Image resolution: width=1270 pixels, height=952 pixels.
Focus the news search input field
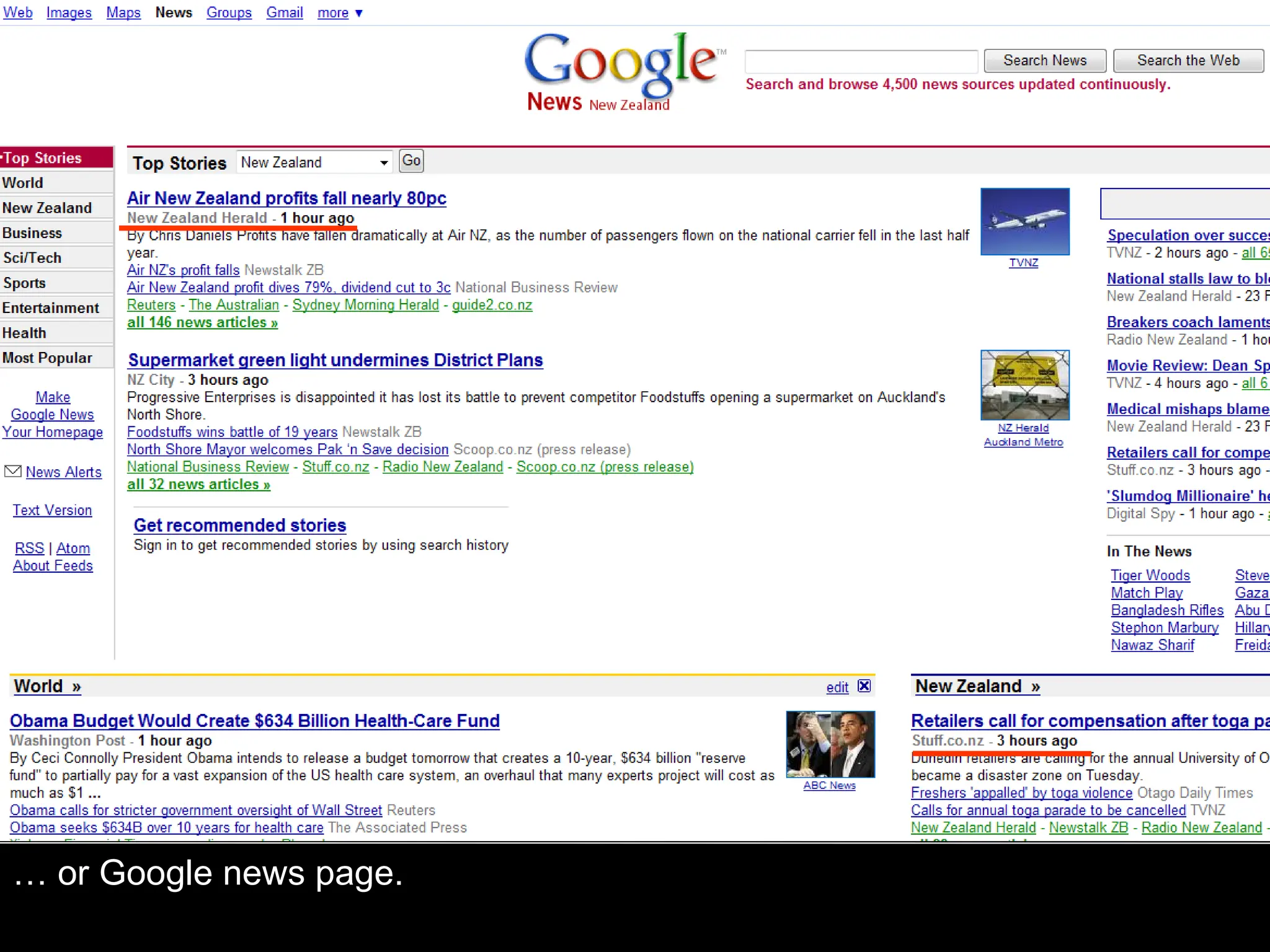861,61
